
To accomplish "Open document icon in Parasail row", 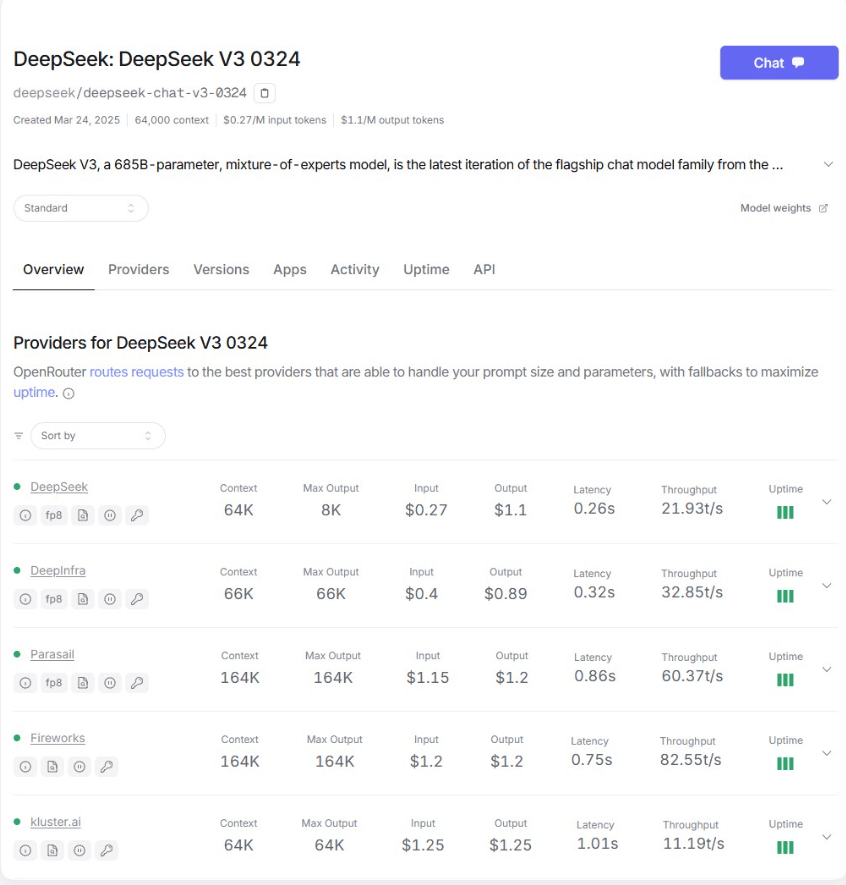I will point(83,683).
